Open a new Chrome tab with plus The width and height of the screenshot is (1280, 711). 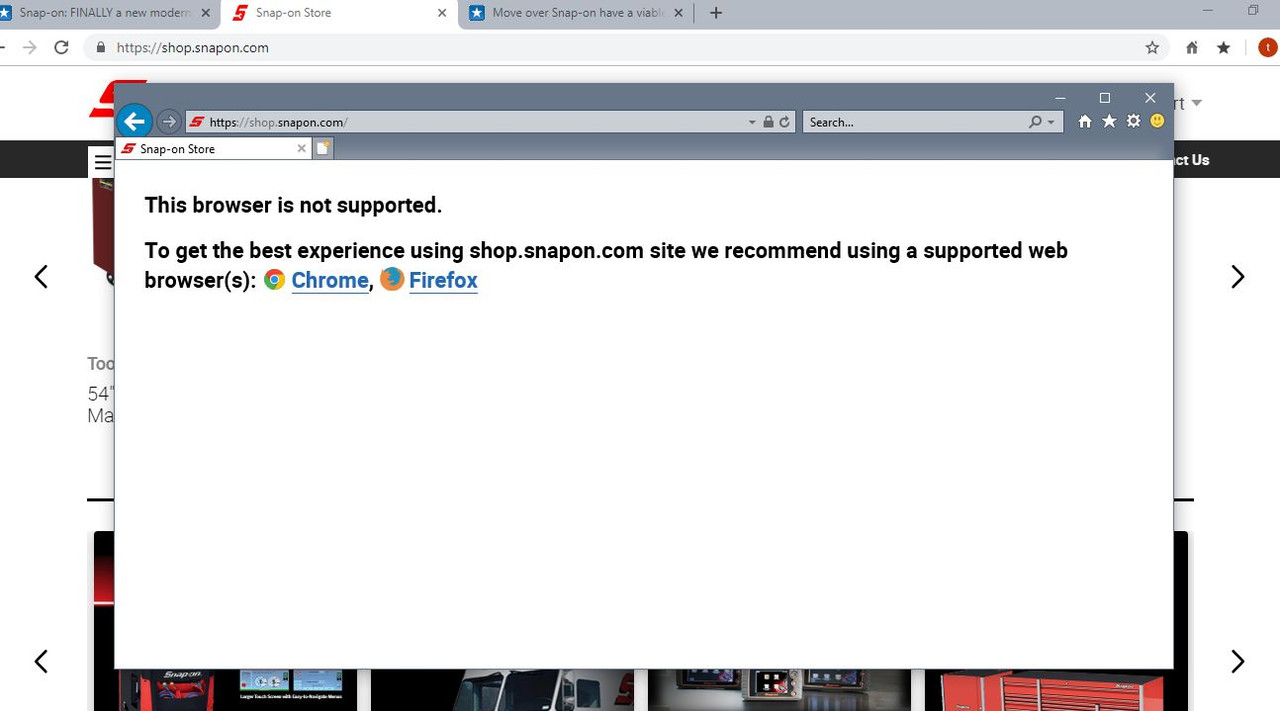click(x=716, y=13)
